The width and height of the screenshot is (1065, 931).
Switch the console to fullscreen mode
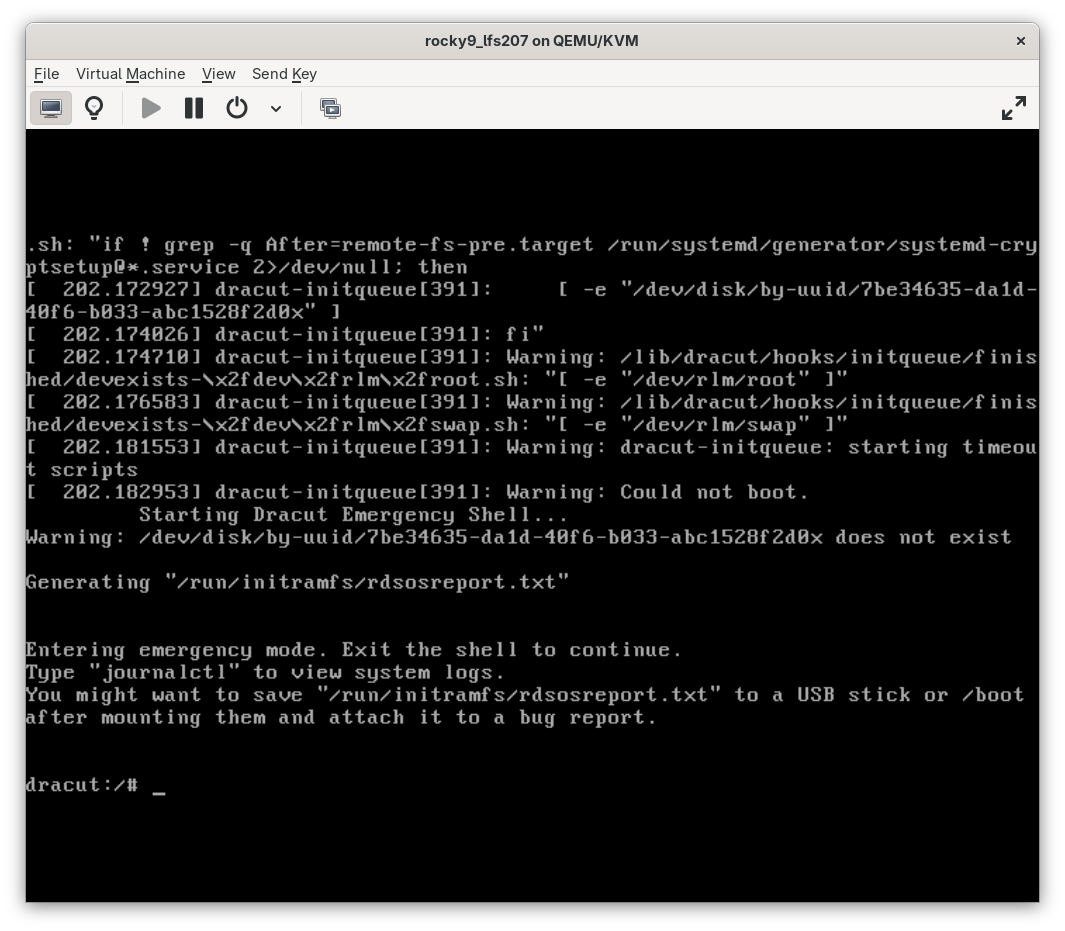[x=1013, y=108]
